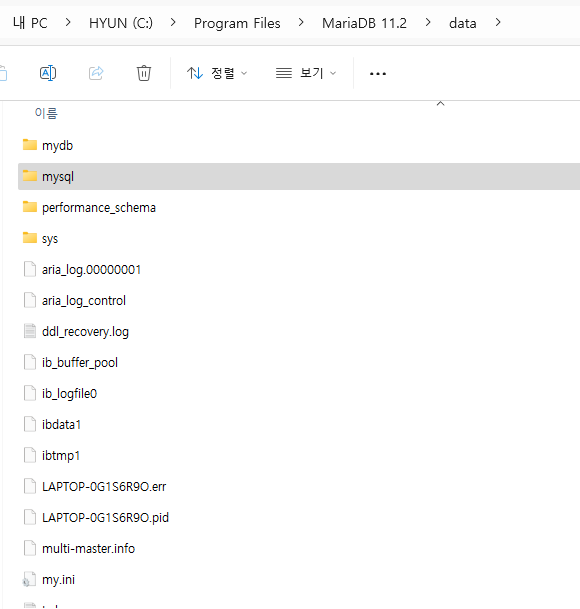Click the LAPTOP-0G1S6R9O.err file icon
Image resolution: width=580 pixels, height=609 pixels.
point(30,486)
